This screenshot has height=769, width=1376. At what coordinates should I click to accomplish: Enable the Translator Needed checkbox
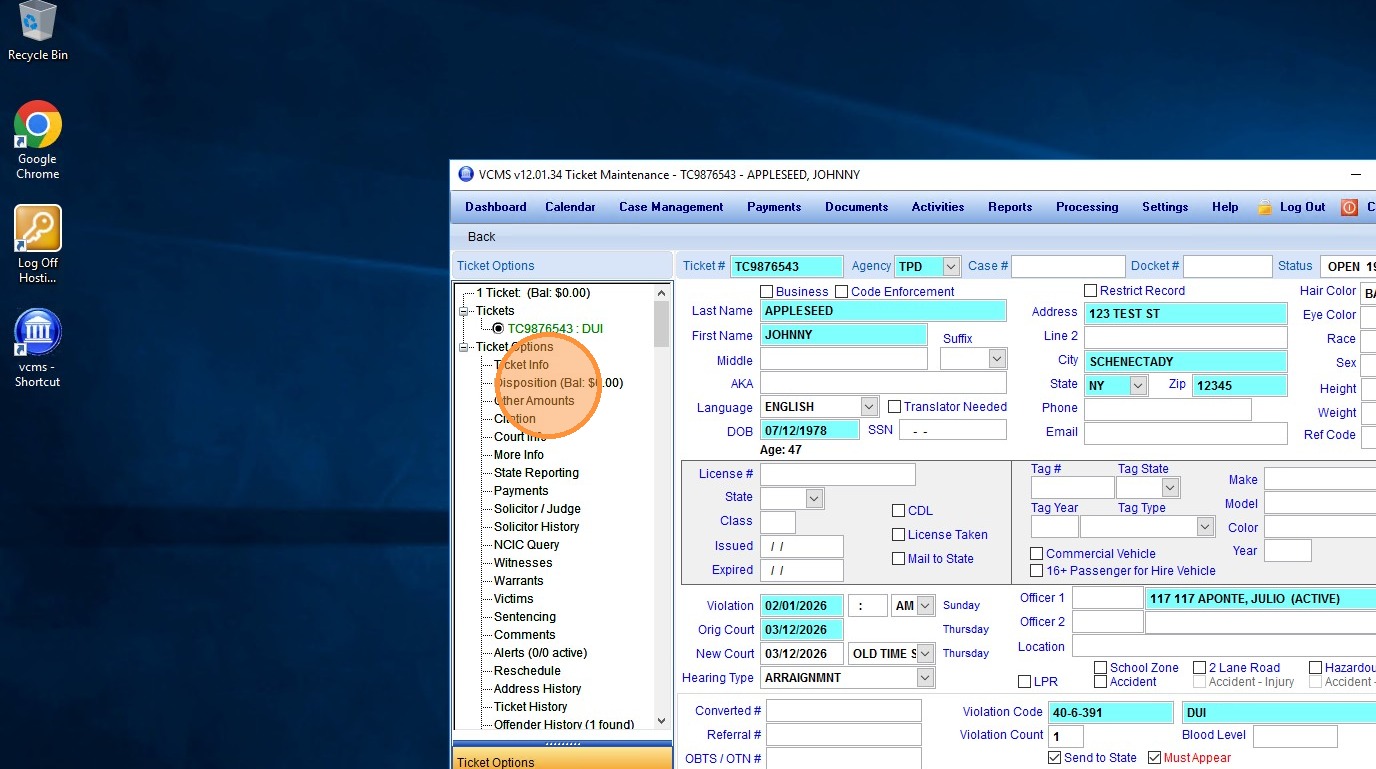(895, 407)
